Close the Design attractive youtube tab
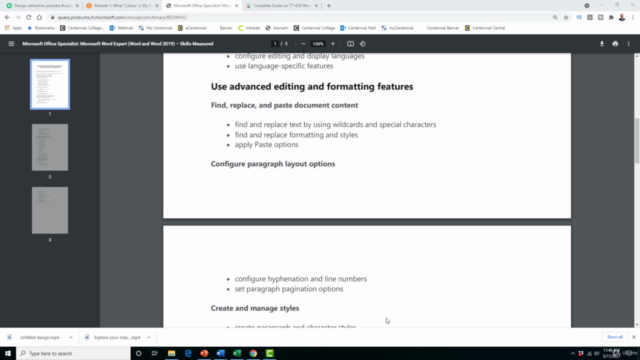Viewport: 640px width, 360px height. tap(77, 6)
